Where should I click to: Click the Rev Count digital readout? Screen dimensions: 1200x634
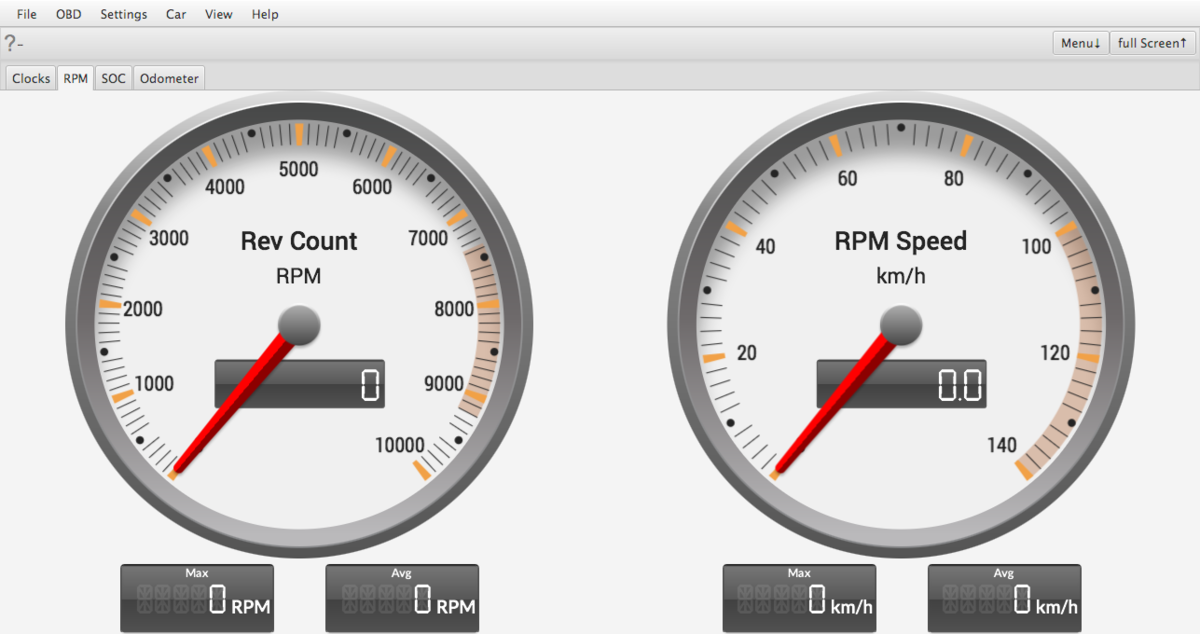click(300, 384)
